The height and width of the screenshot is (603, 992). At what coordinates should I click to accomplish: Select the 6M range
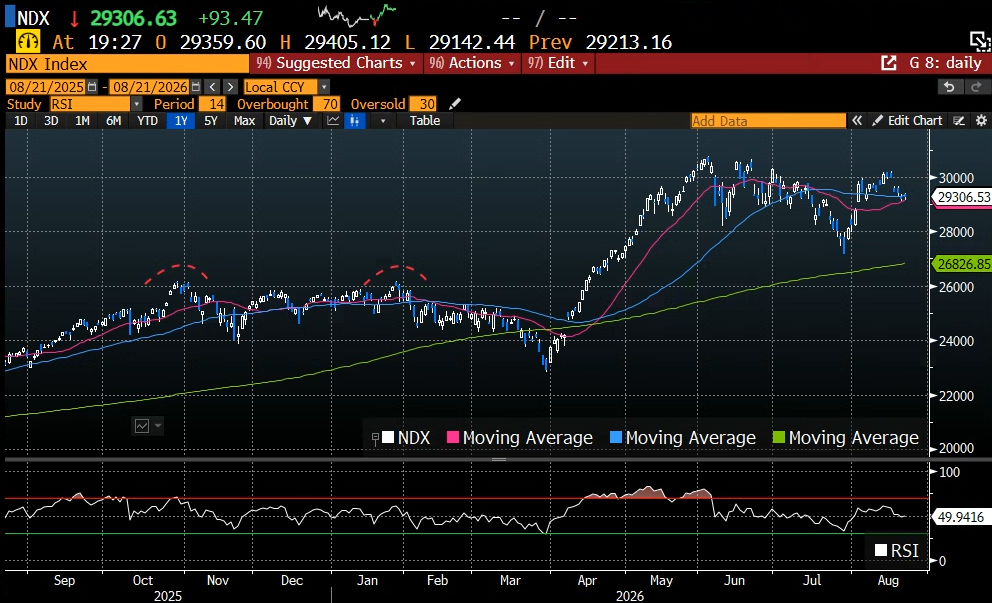(x=113, y=121)
